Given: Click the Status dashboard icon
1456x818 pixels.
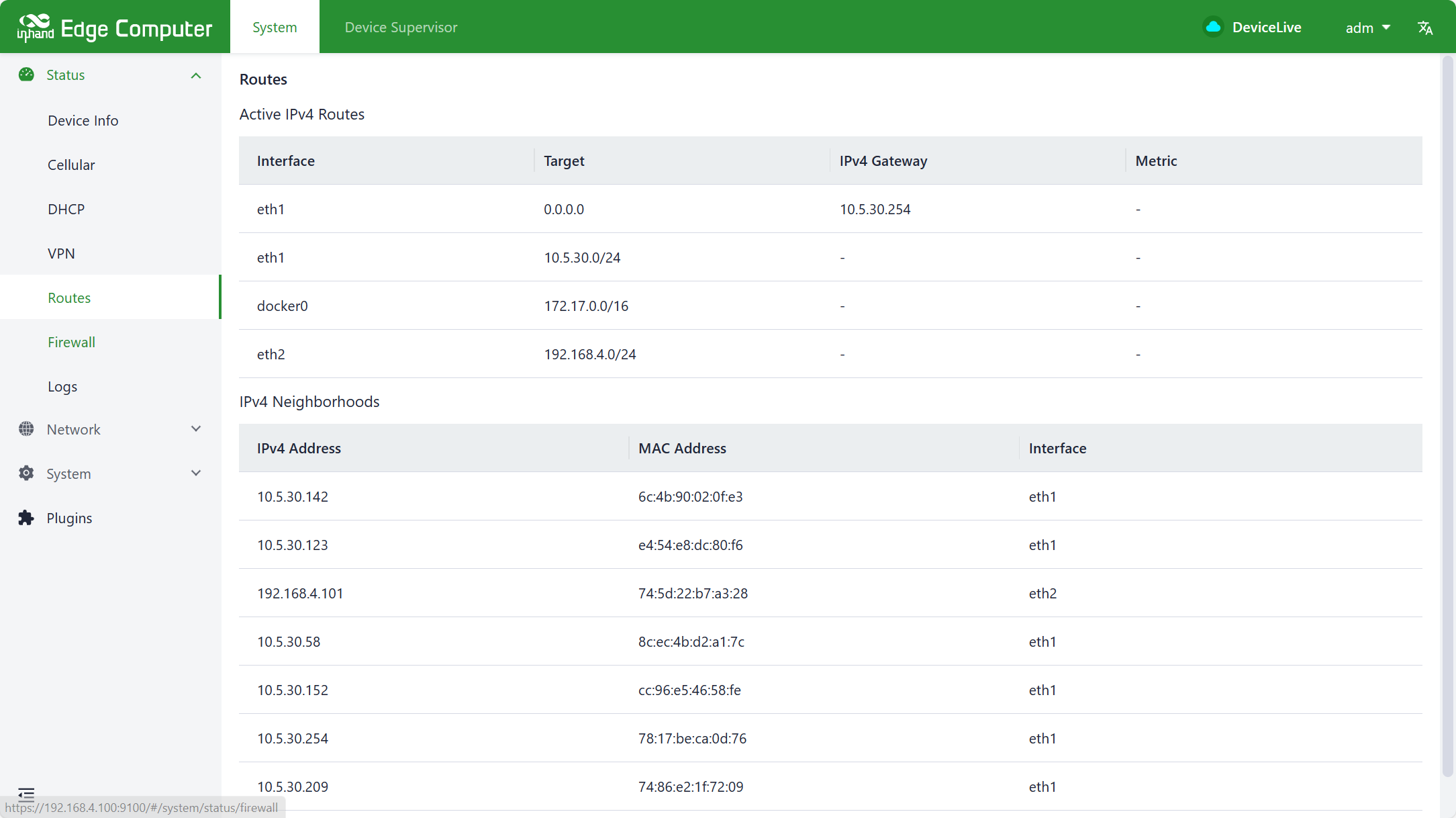Looking at the screenshot, I should (x=26, y=75).
